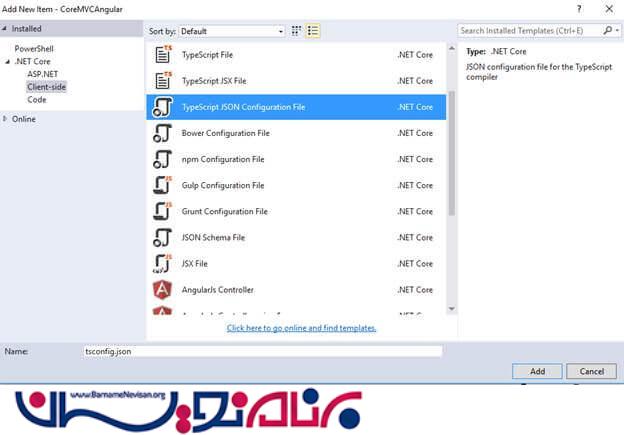Select the 'Gulp Configuration File' name

223,185
